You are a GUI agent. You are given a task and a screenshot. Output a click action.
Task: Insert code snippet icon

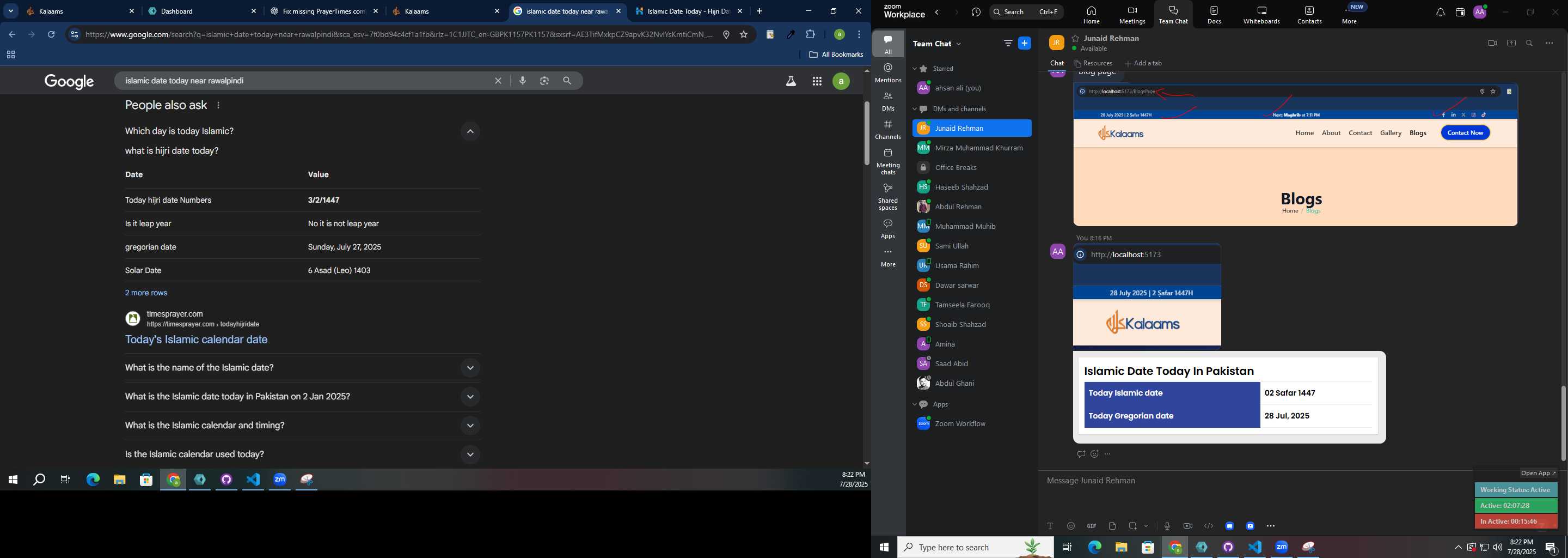(1208, 526)
